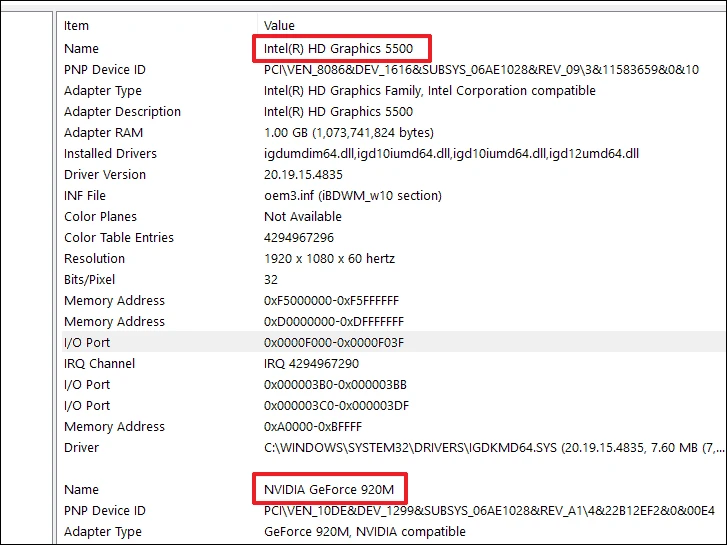Select the '0x000003C0-0x000003DF' I/O Port value
Screen dimensions: 727x545
click(337, 406)
